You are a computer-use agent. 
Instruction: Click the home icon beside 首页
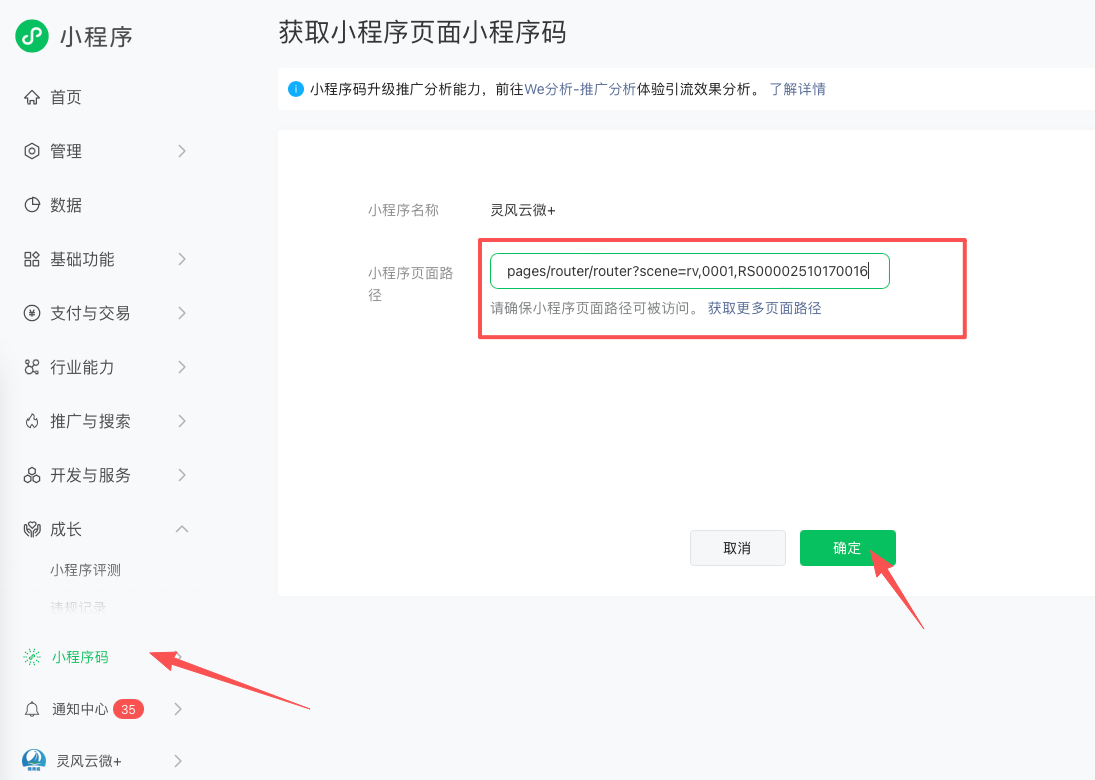pyautogui.click(x=32, y=97)
